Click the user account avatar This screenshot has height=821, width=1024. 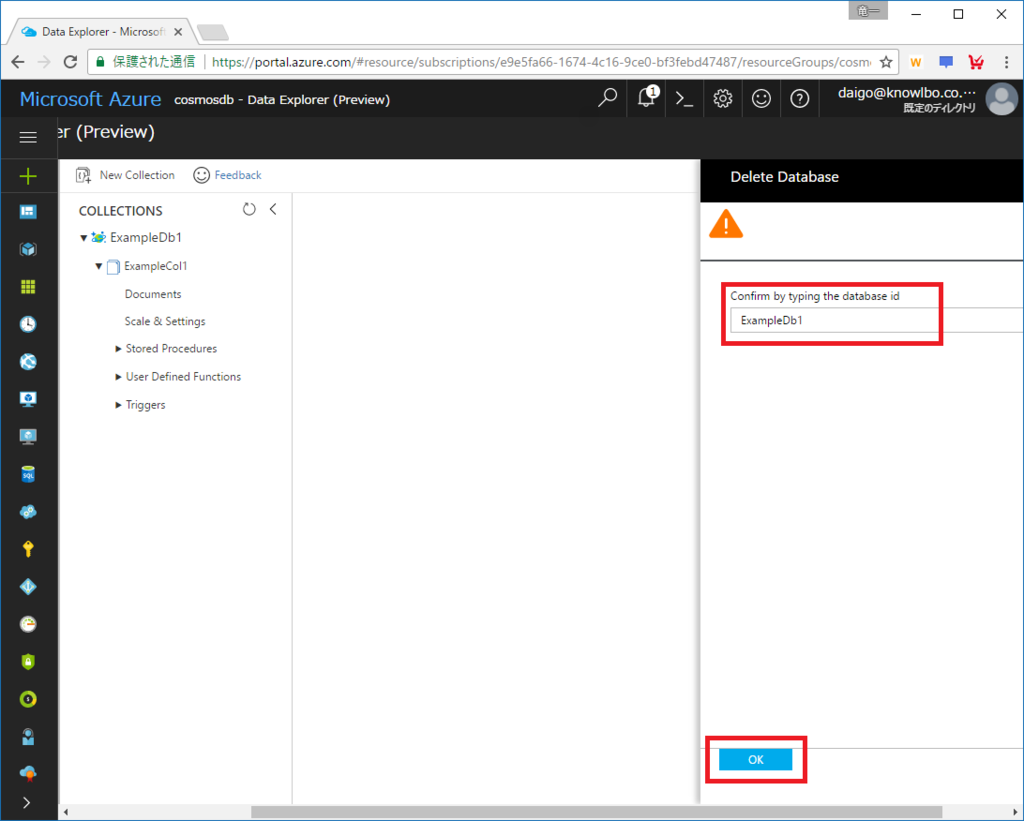[1001, 99]
